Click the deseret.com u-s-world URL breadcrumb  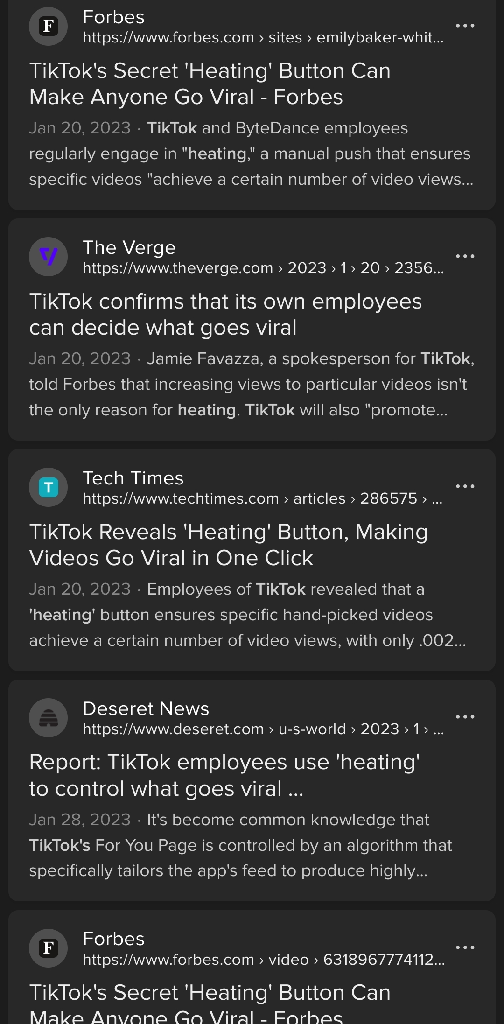pyautogui.click(x=263, y=729)
